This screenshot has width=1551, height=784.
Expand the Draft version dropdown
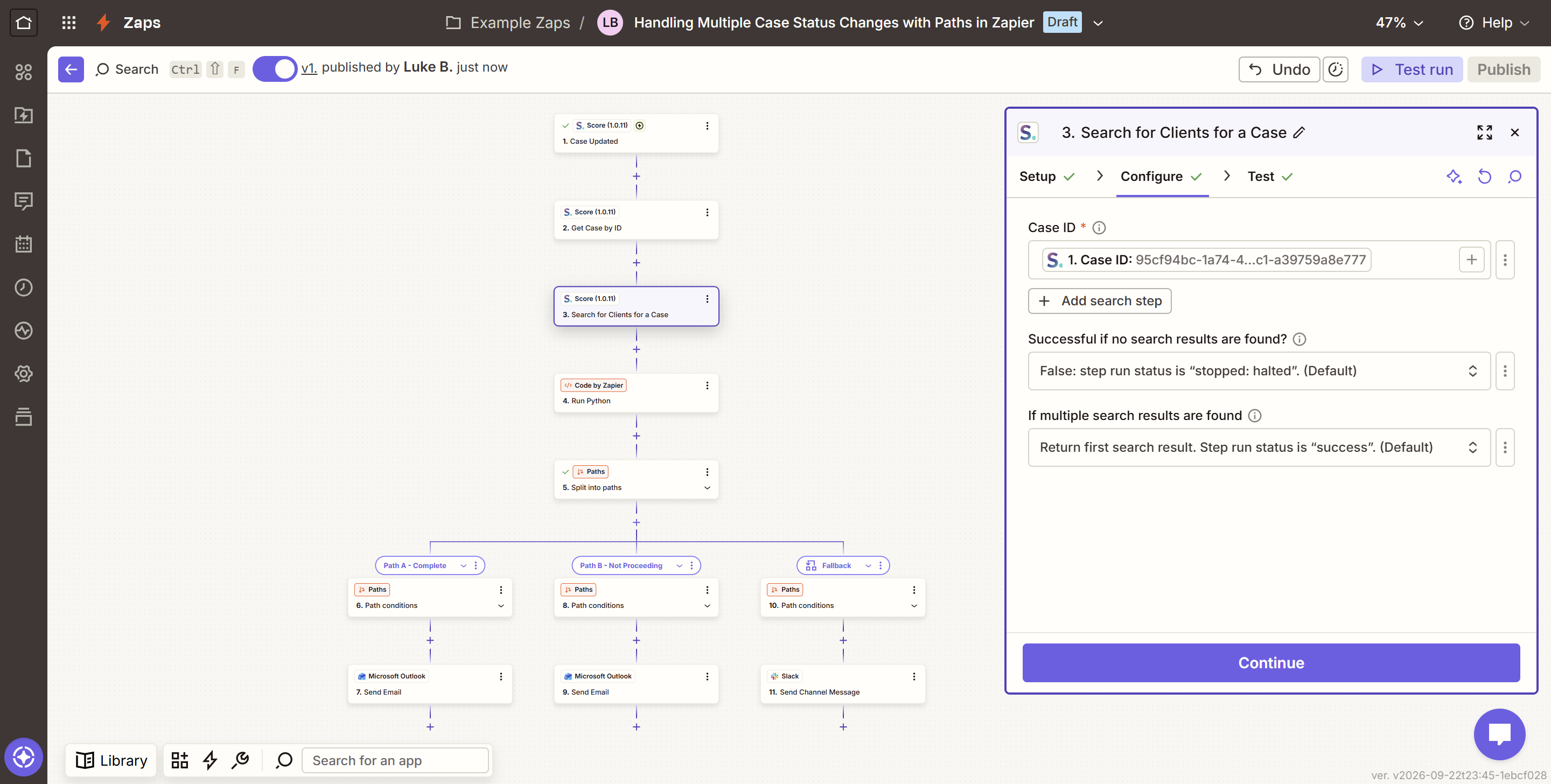(x=1098, y=23)
